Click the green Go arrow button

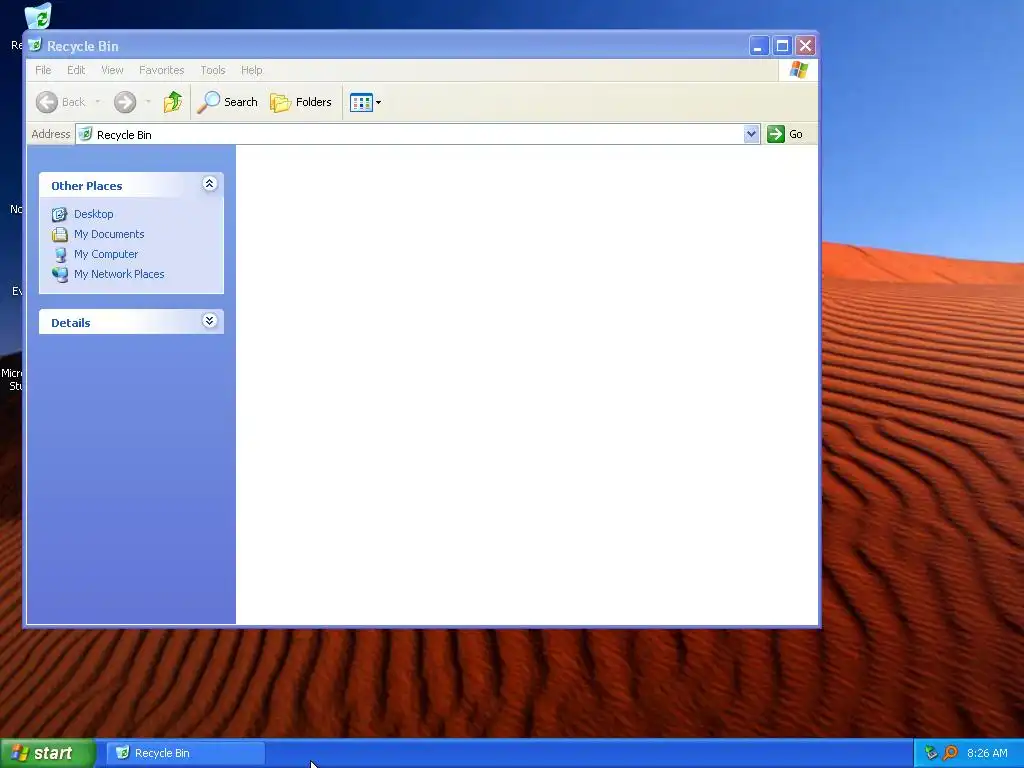pos(775,134)
